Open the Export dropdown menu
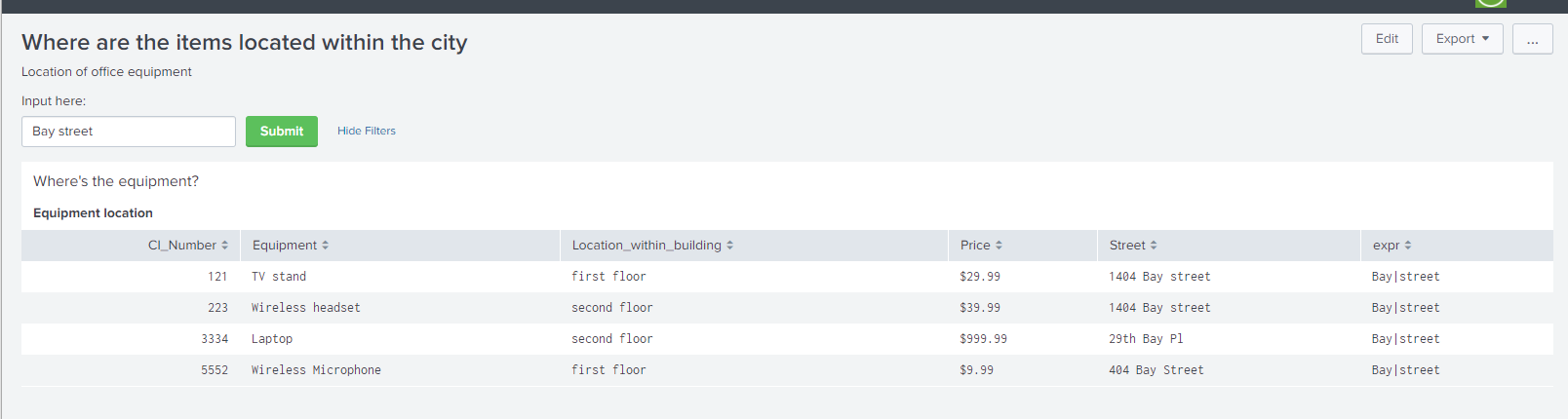Screen dimensions: 1568x419 click(1462, 39)
